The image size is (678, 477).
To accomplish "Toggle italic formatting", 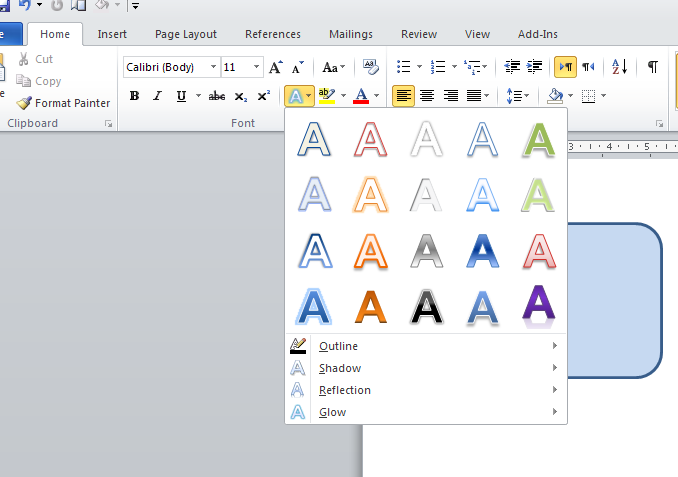I will click(x=157, y=96).
